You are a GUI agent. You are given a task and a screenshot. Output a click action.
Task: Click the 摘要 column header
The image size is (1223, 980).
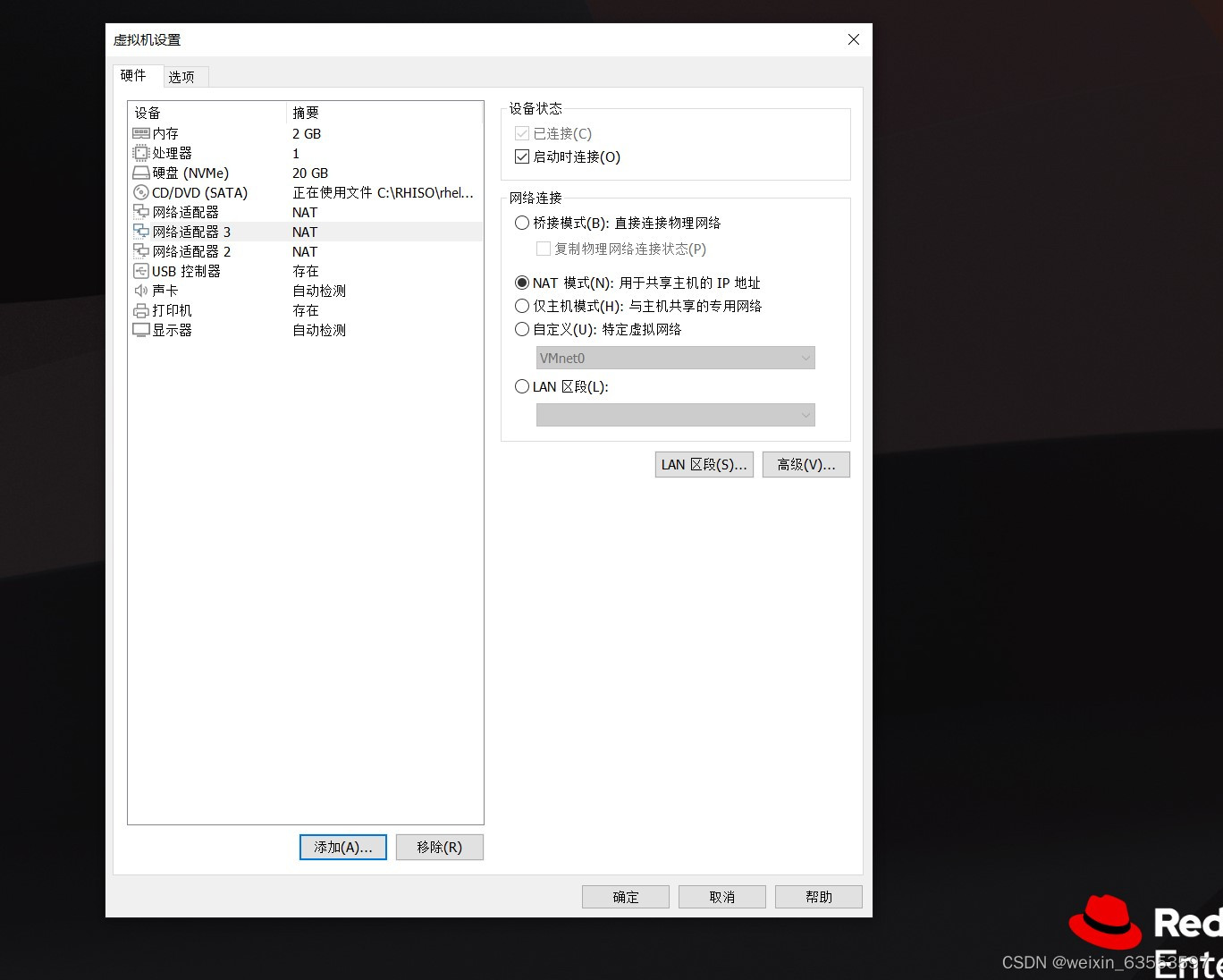(x=384, y=113)
